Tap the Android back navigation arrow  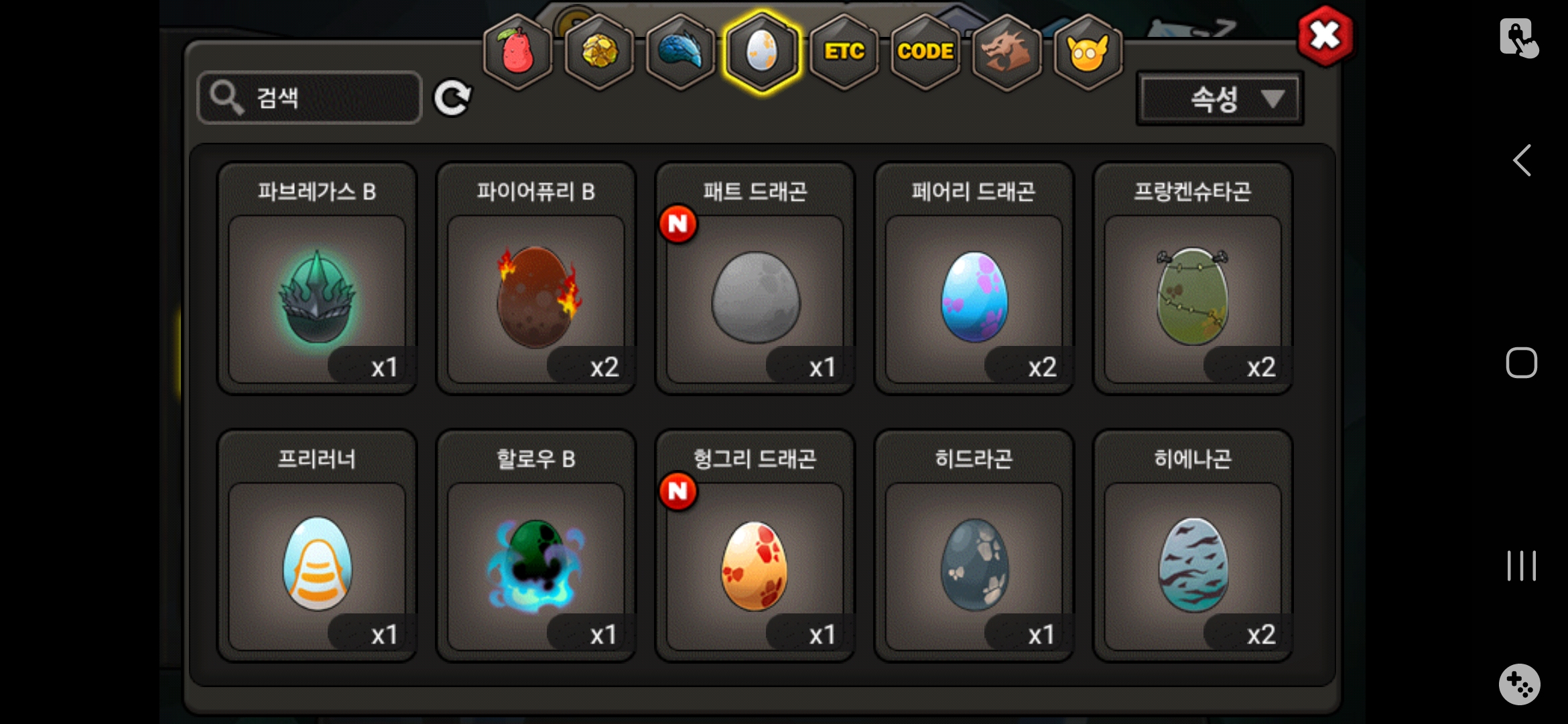(x=1522, y=160)
